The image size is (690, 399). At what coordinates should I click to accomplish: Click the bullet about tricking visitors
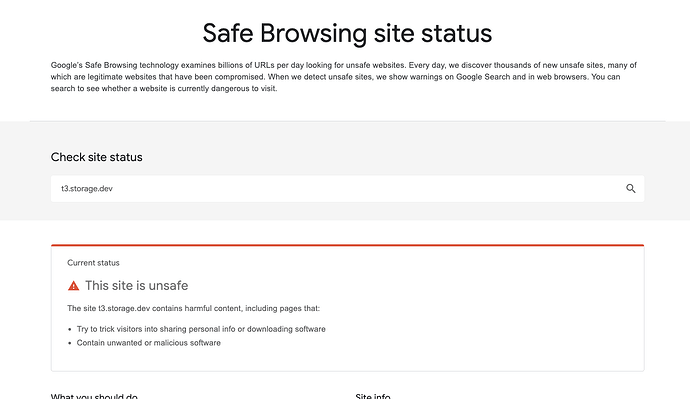coord(201,329)
